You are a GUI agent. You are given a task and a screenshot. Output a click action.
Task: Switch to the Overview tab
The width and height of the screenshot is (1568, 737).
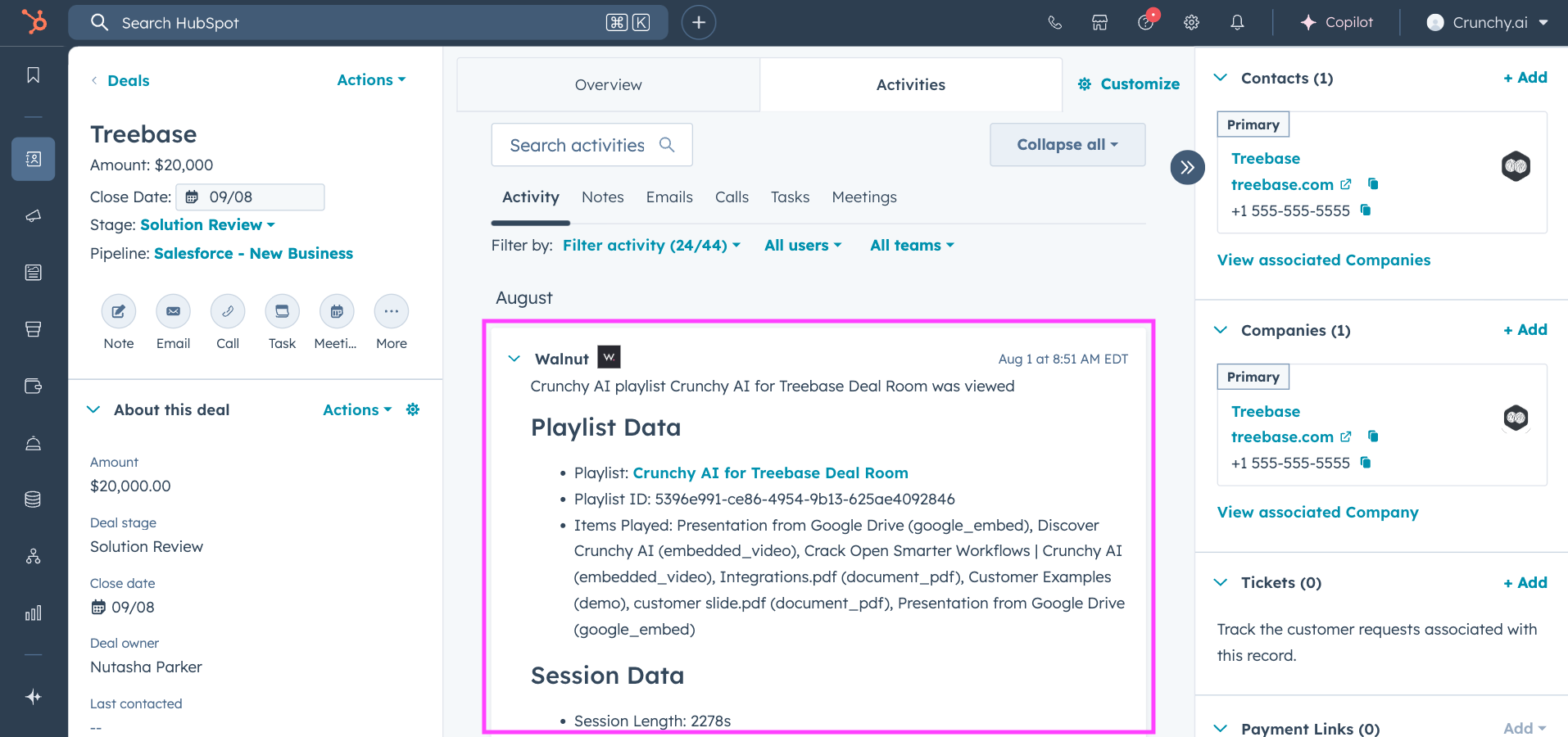[608, 84]
